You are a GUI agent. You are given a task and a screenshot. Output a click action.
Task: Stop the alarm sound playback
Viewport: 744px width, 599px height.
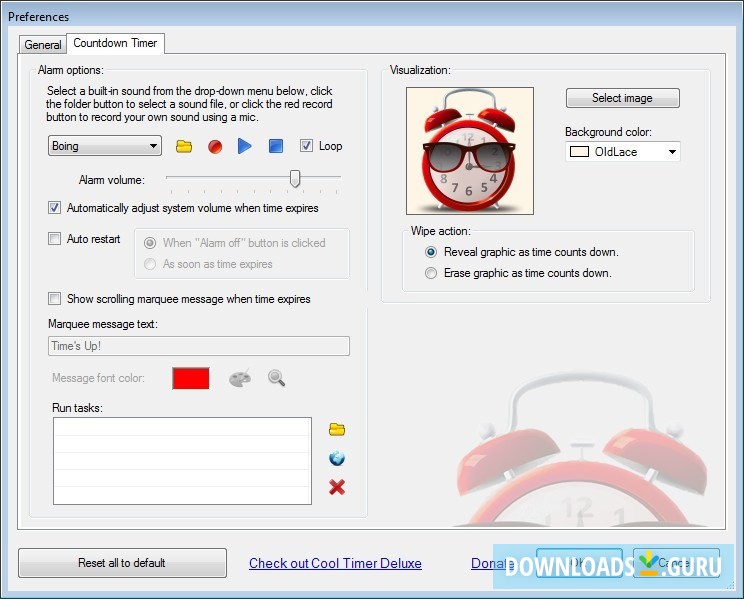(276, 146)
